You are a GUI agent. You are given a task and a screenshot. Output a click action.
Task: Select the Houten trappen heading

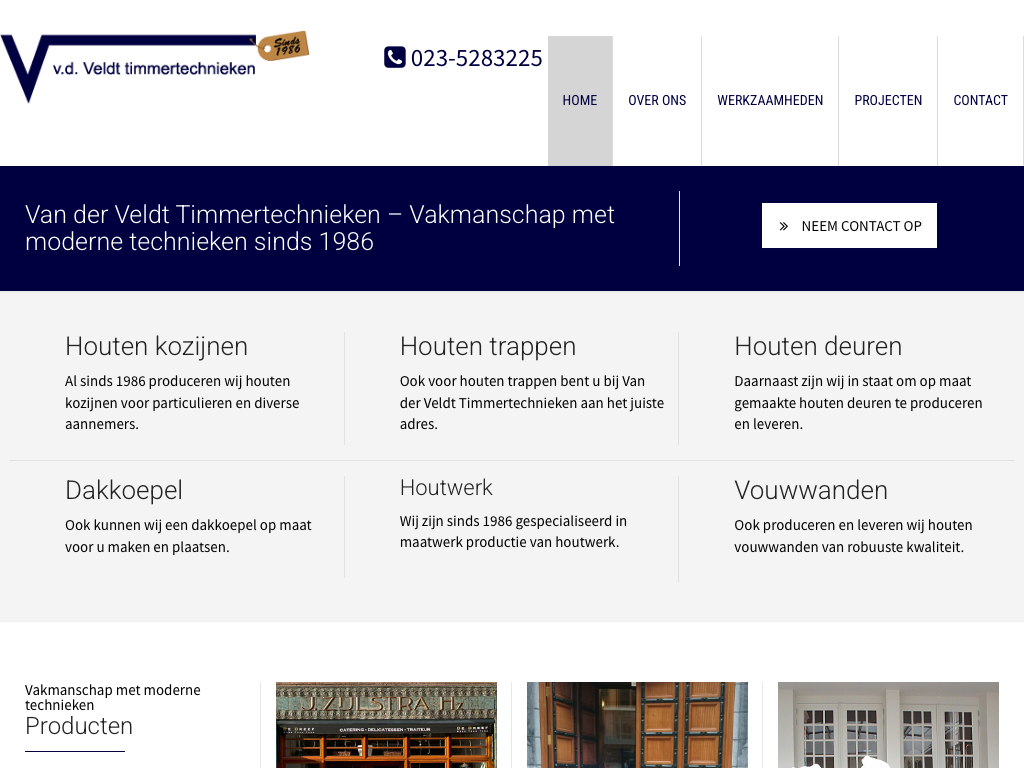[x=488, y=346]
